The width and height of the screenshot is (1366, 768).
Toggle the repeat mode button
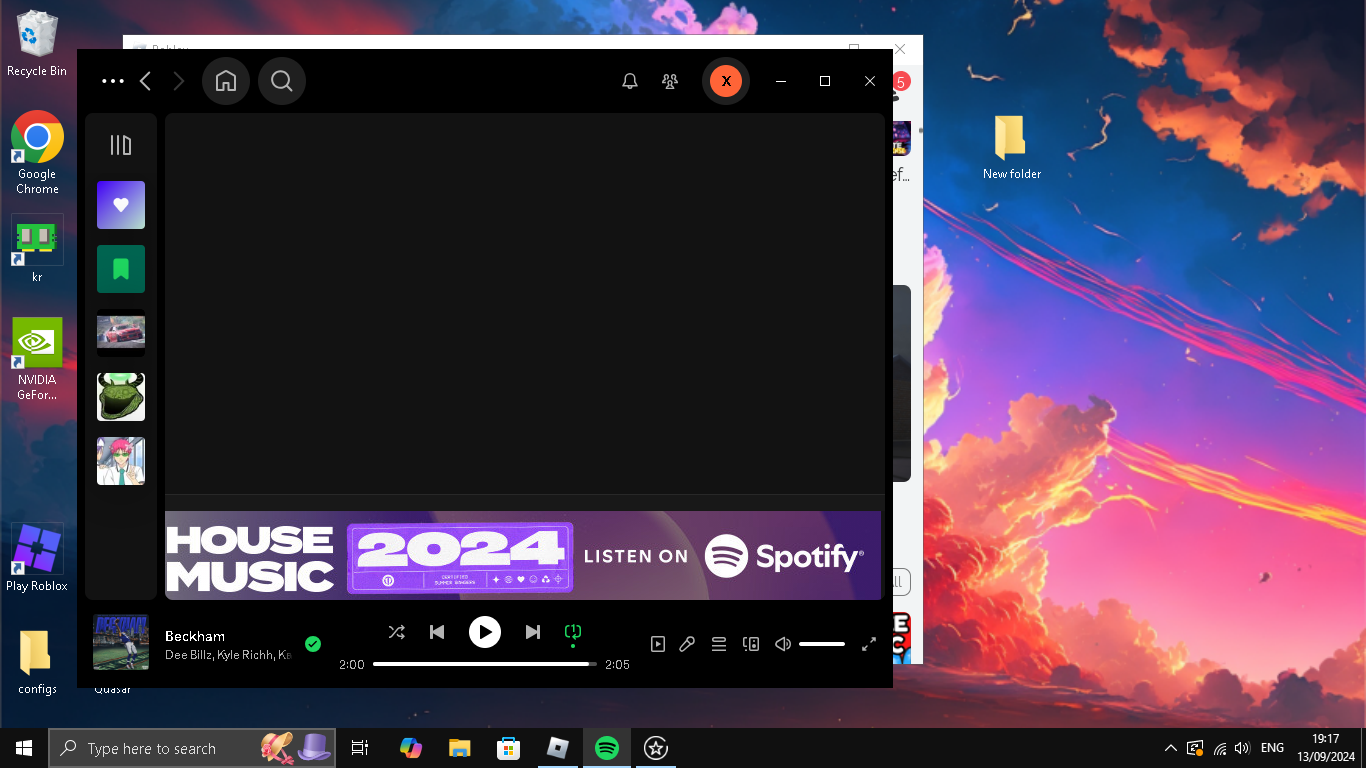573,632
